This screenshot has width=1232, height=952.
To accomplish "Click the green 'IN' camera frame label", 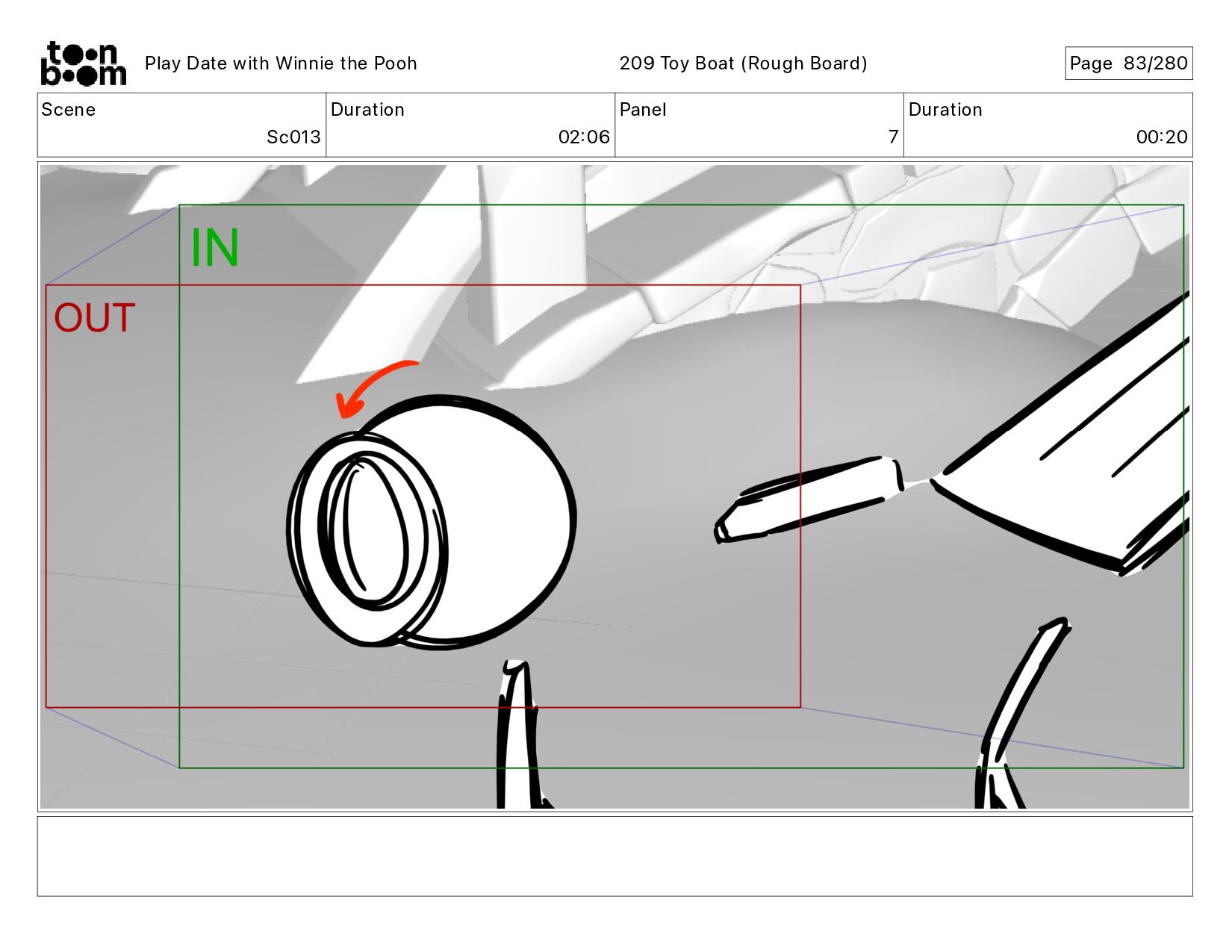I will (215, 248).
